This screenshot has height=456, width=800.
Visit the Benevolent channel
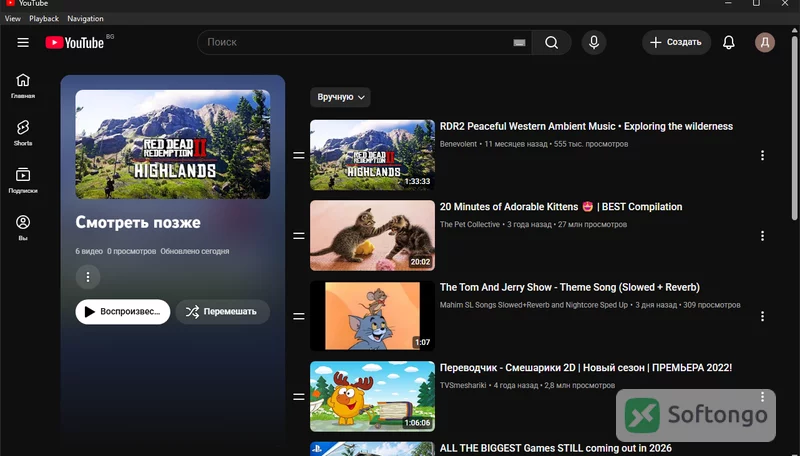click(x=458, y=144)
